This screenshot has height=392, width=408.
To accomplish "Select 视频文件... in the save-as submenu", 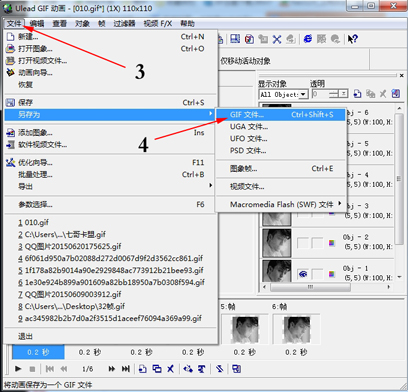I will click(x=281, y=187).
